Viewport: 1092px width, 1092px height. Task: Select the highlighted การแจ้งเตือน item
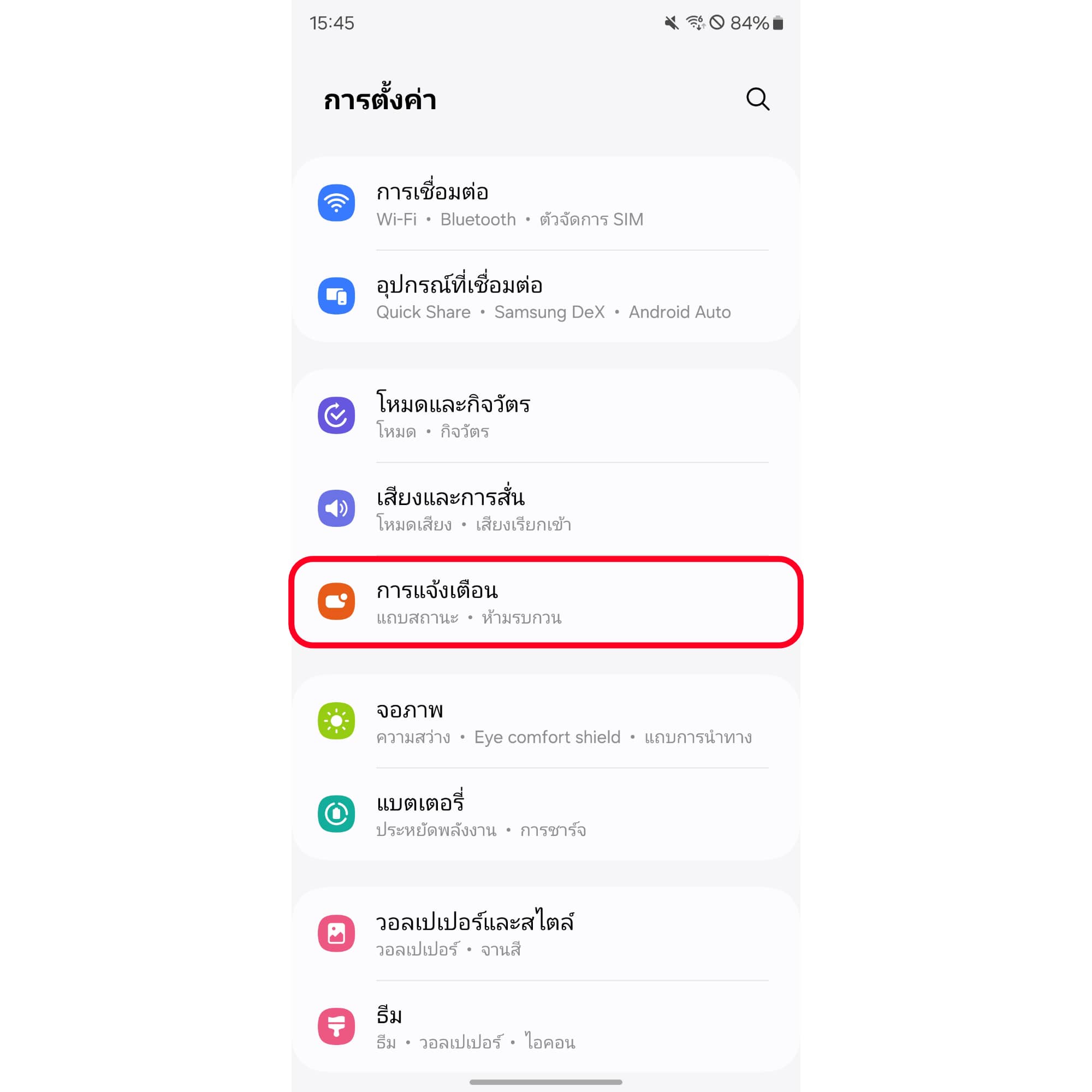[x=545, y=602]
